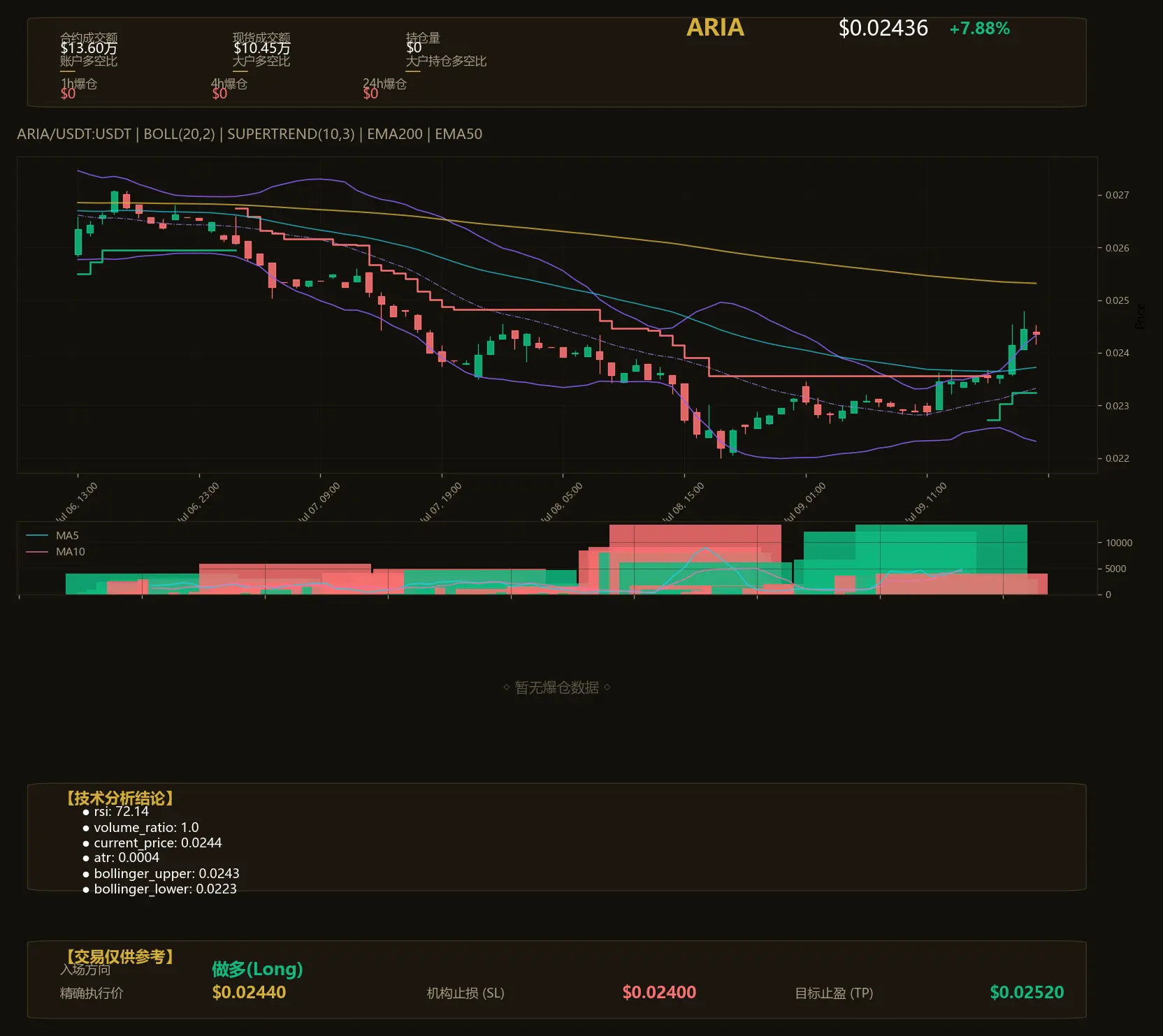Select the $0.02400 stop loss value
Screen dimensions: 1163x1036
(659, 993)
